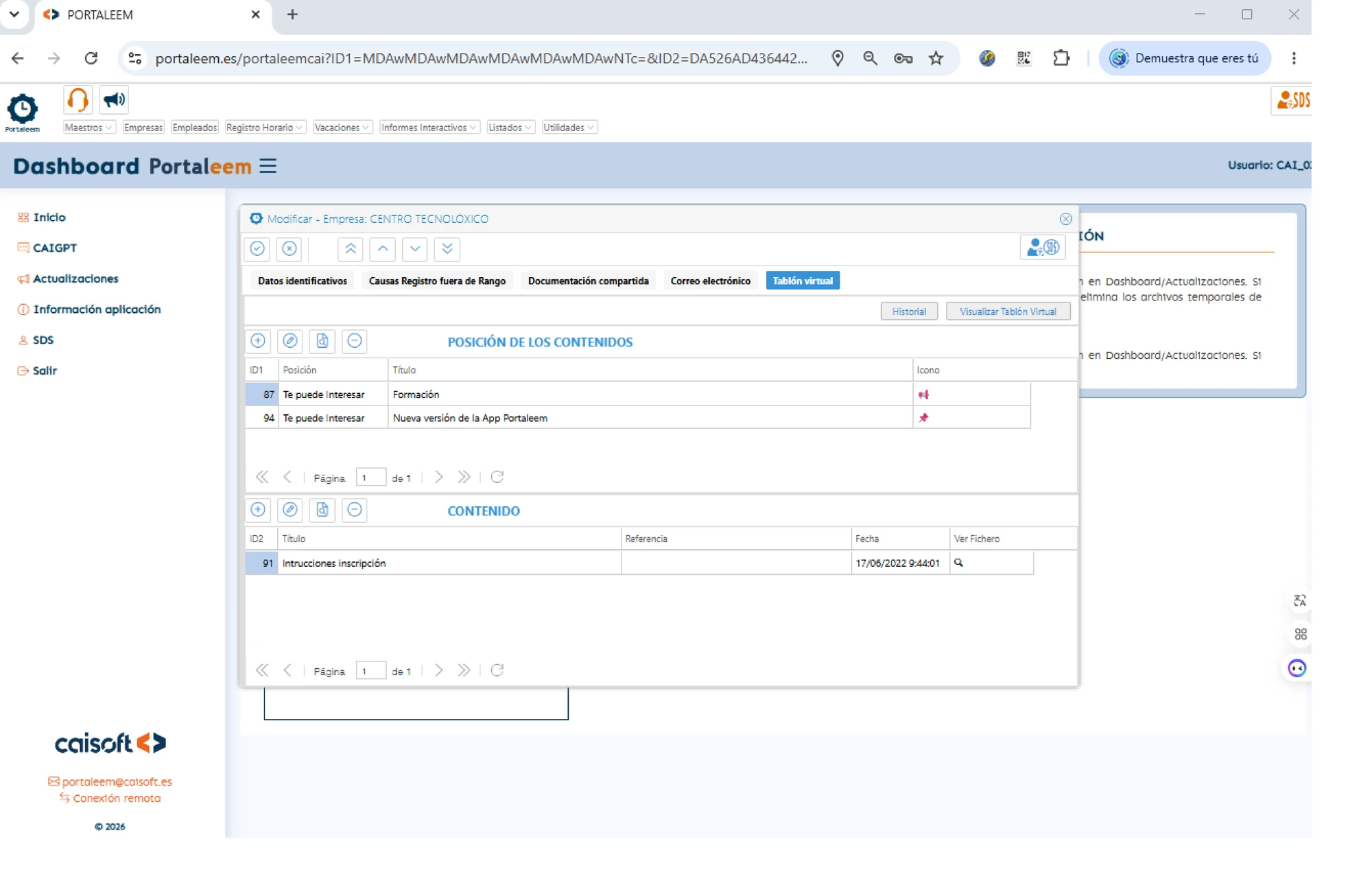Go to last record double-down arrow
The height and width of the screenshot is (894, 1372).
pyautogui.click(x=447, y=248)
